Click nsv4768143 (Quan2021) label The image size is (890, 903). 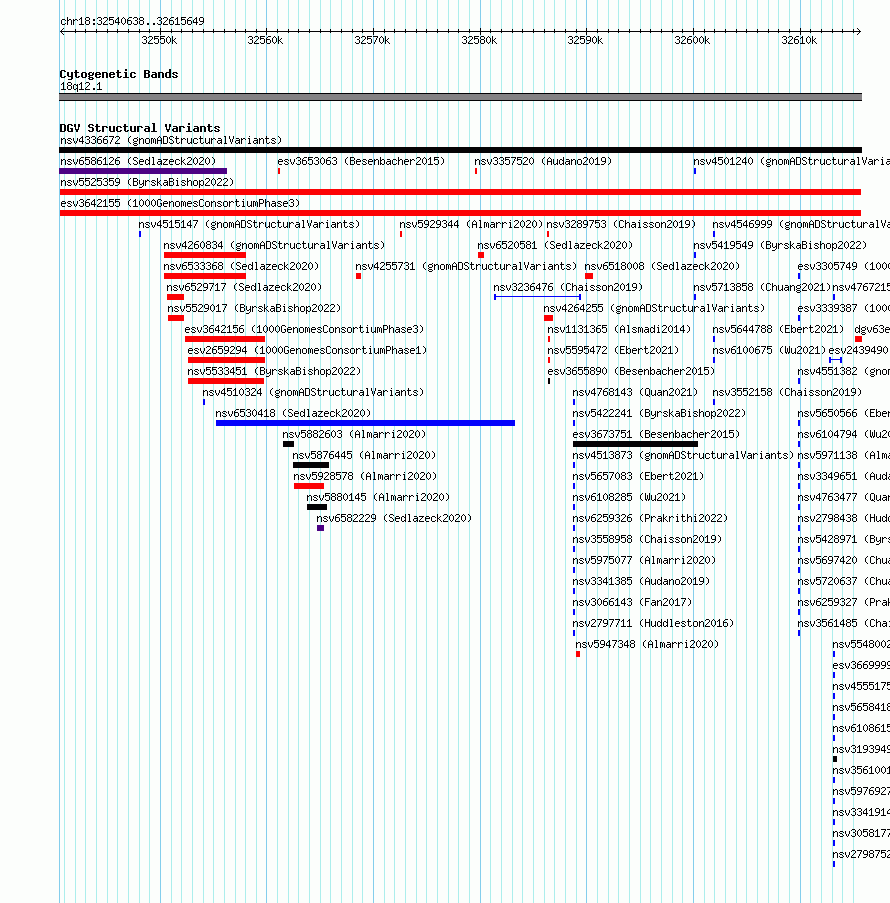click(x=635, y=393)
